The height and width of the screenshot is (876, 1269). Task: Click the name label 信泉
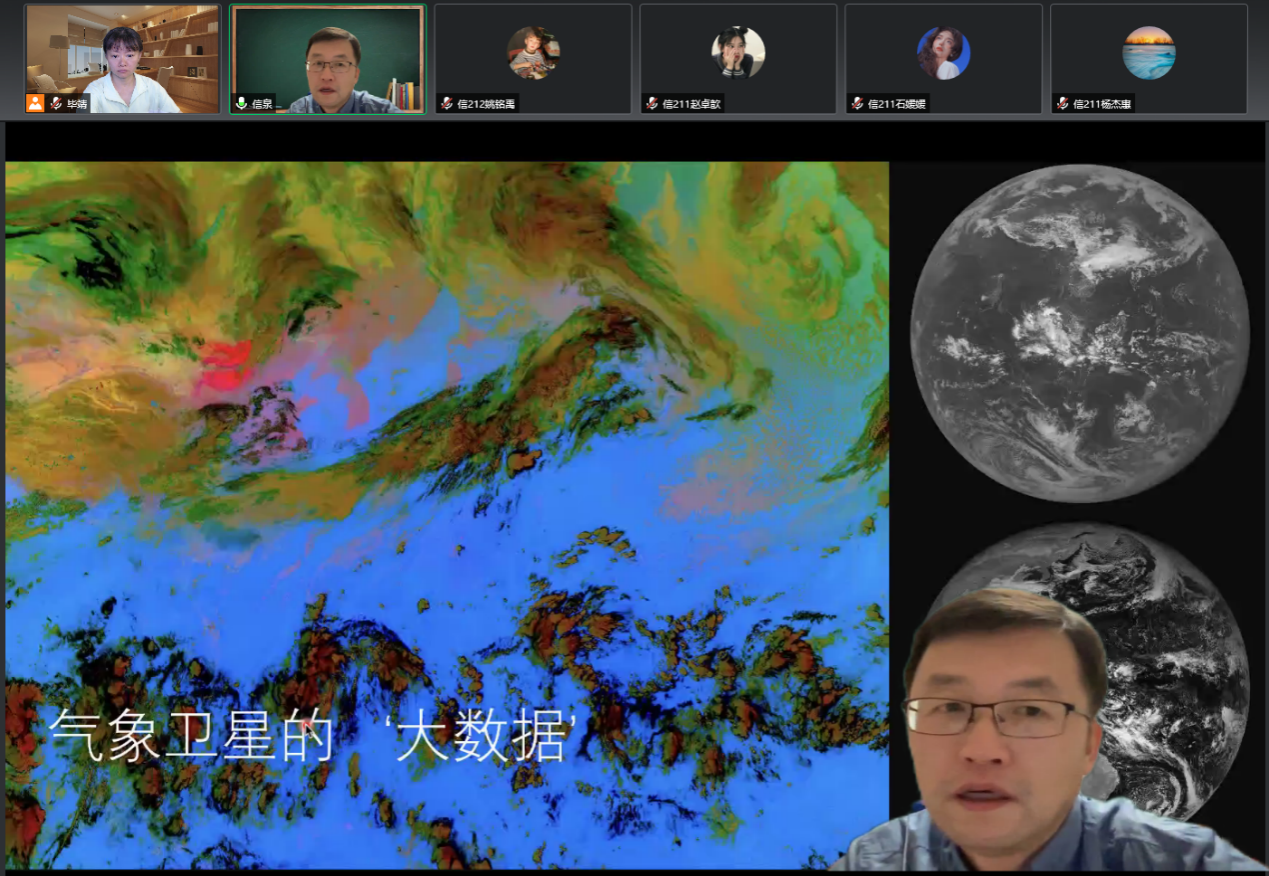pos(262,103)
